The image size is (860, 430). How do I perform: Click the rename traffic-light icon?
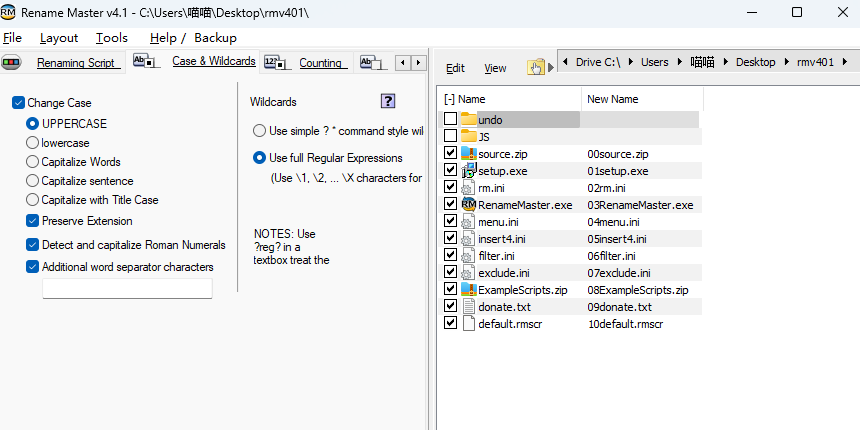point(12,63)
